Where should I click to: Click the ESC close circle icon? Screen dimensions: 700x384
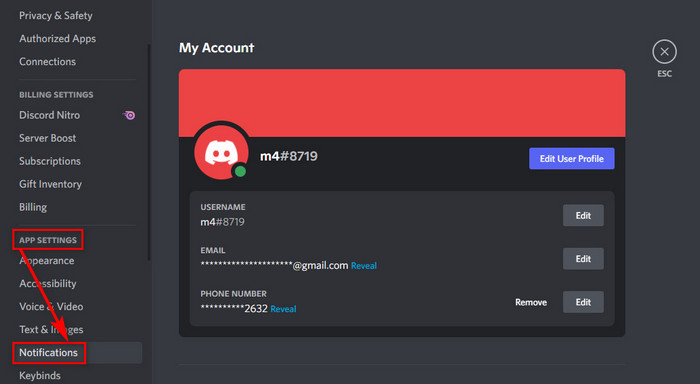point(664,52)
